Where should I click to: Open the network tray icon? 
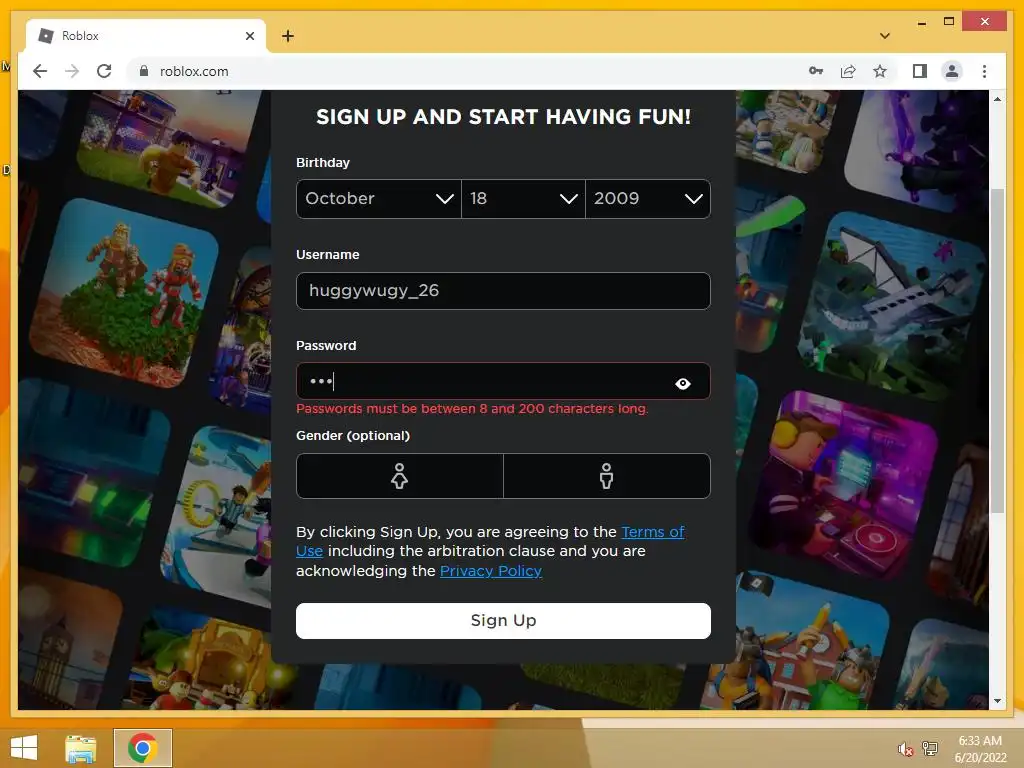pos(930,748)
